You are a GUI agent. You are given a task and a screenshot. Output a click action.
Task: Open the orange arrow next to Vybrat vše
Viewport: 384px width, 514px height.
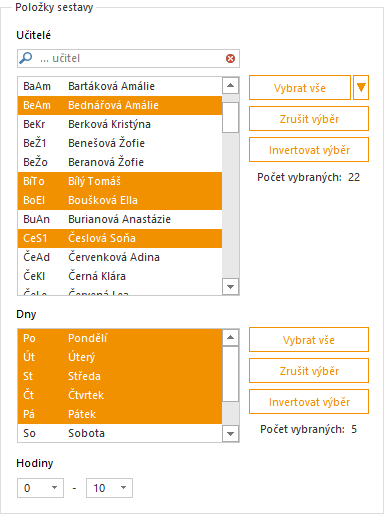[x=361, y=87]
